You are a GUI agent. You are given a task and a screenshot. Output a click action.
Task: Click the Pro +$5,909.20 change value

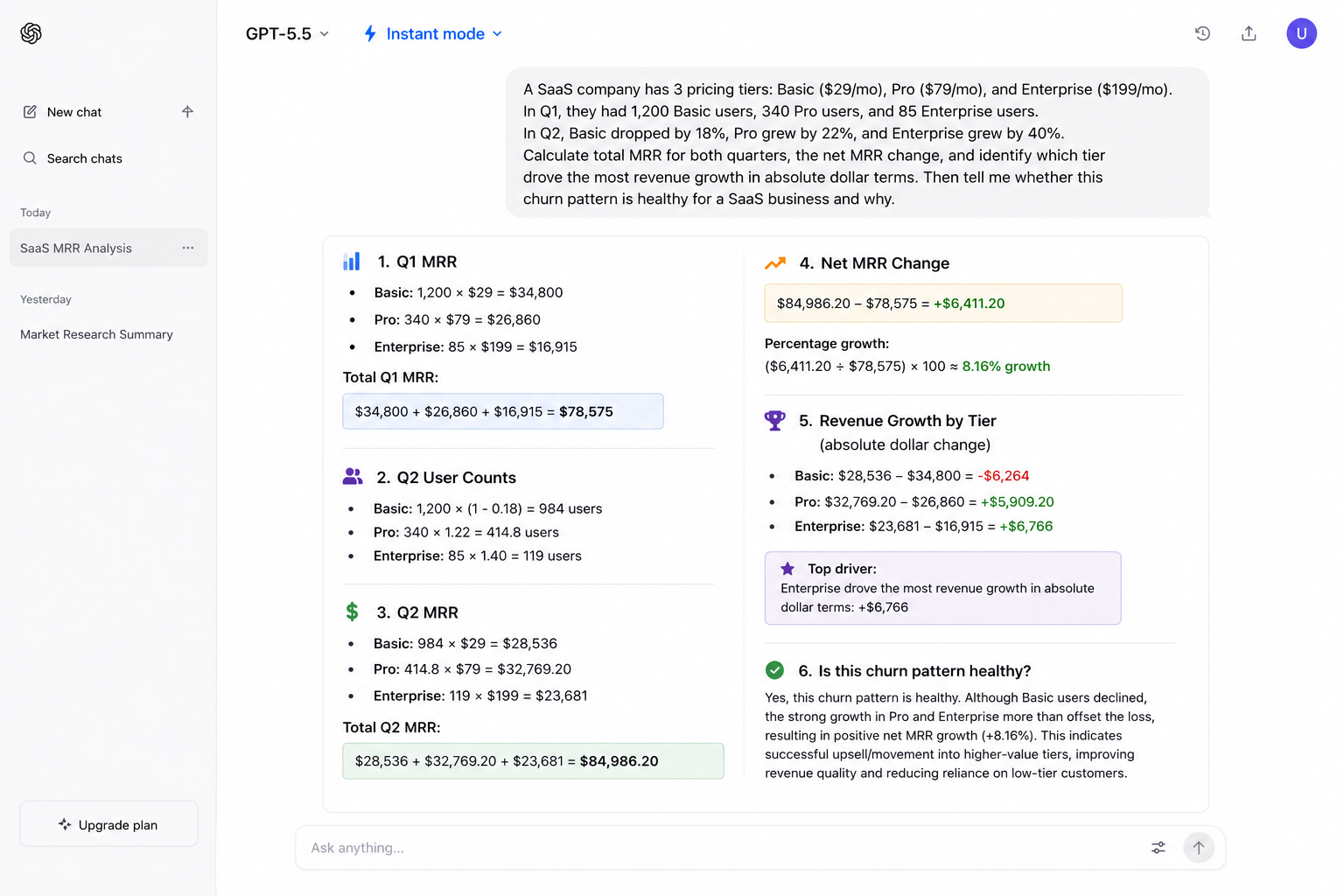(x=1018, y=501)
